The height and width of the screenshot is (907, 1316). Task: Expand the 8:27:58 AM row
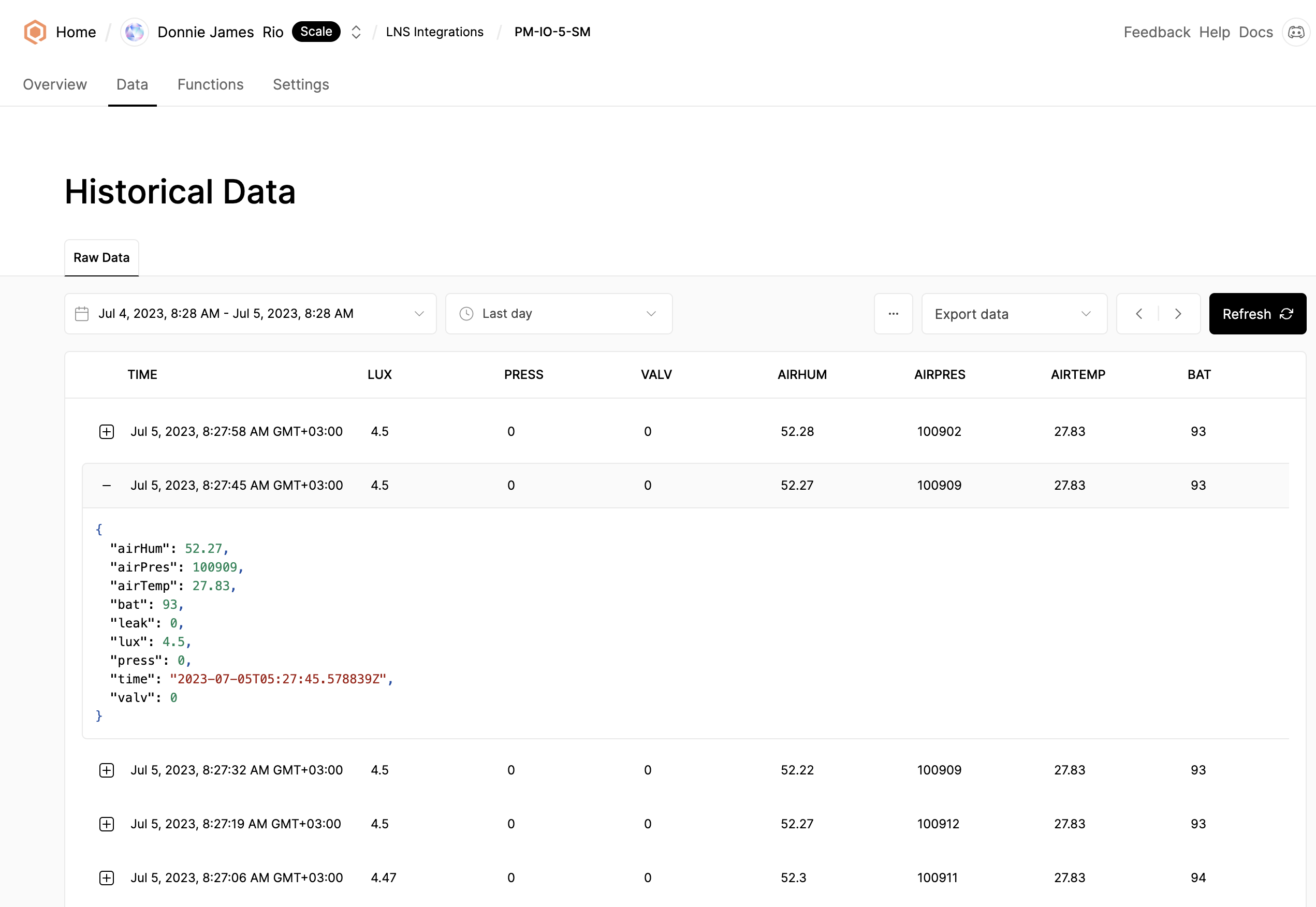(x=106, y=432)
